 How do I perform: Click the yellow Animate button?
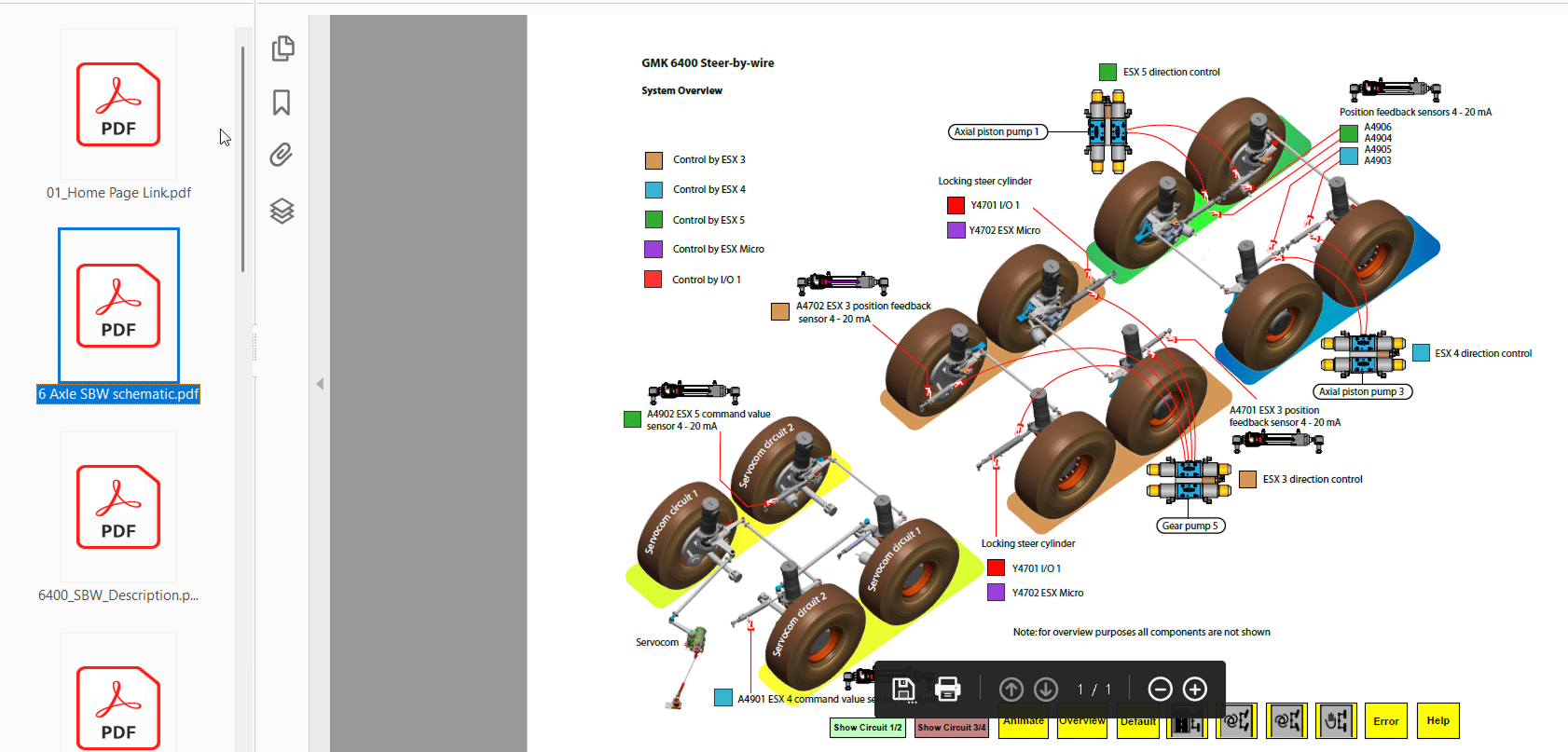(x=1024, y=721)
